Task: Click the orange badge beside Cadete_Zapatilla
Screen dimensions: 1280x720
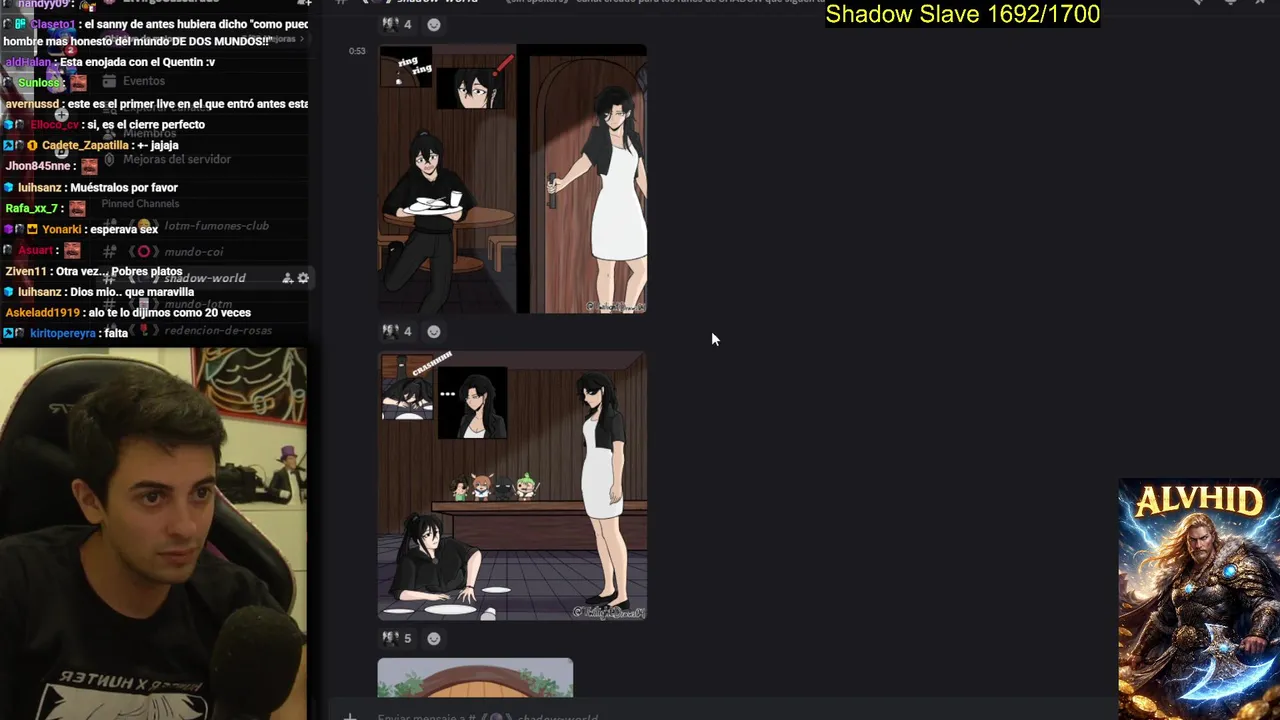Action: (x=33, y=145)
